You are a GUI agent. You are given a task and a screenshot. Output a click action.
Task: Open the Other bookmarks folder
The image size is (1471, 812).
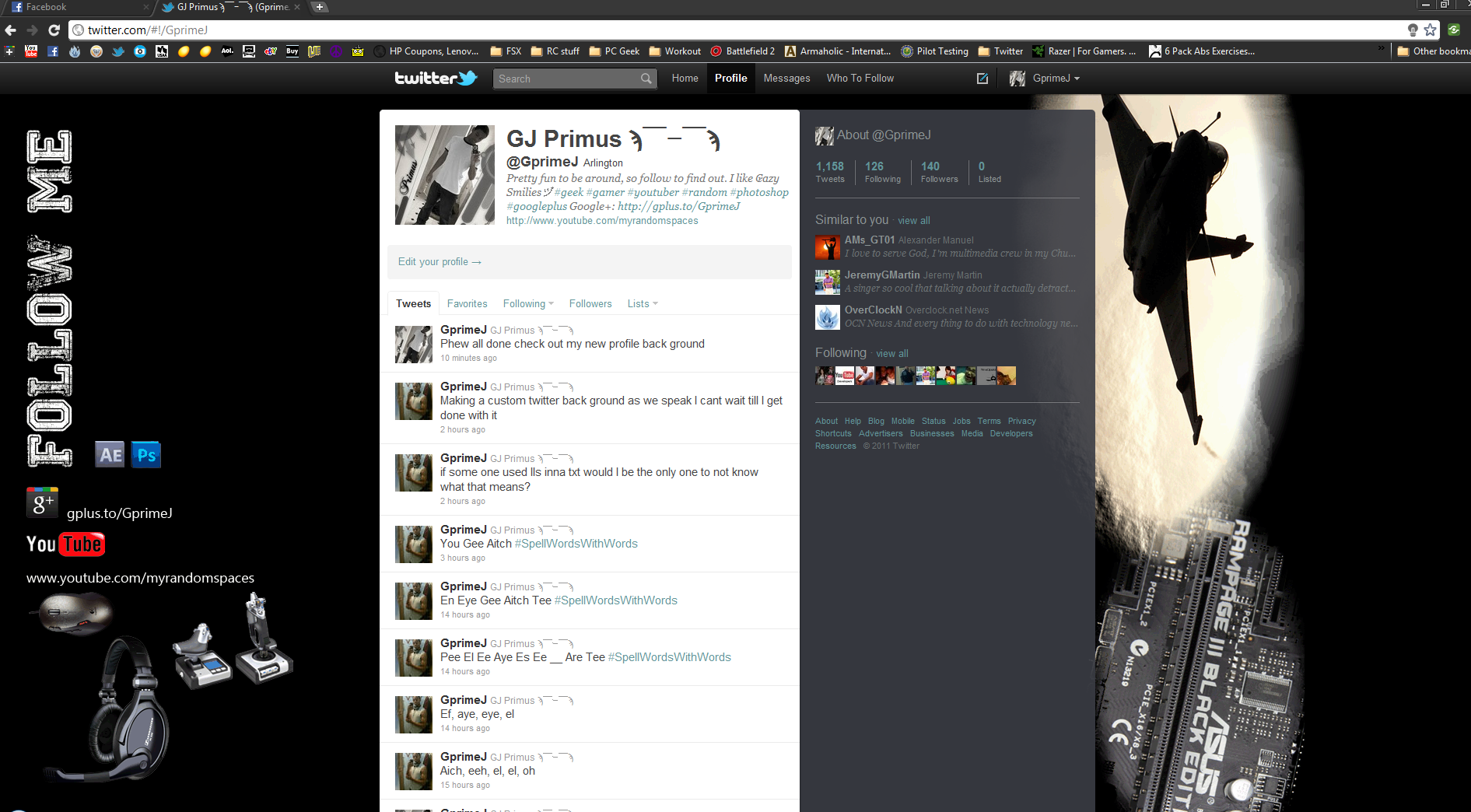(1434, 51)
